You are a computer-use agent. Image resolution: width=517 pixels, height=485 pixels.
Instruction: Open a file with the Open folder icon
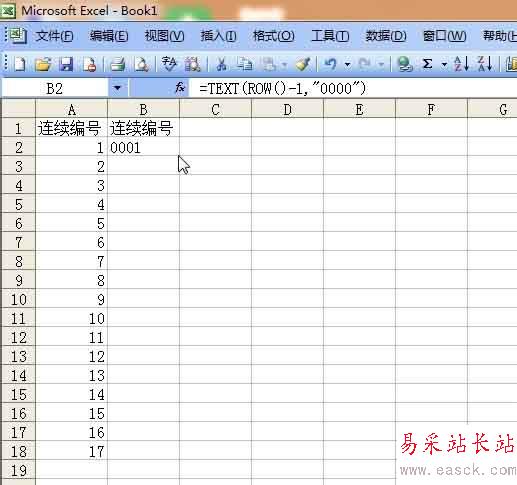coord(43,64)
